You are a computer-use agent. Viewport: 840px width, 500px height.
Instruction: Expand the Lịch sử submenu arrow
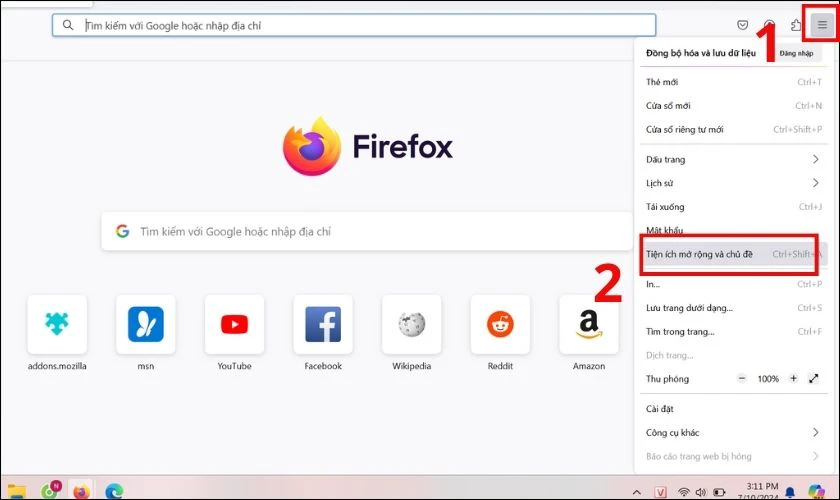tap(815, 183)
